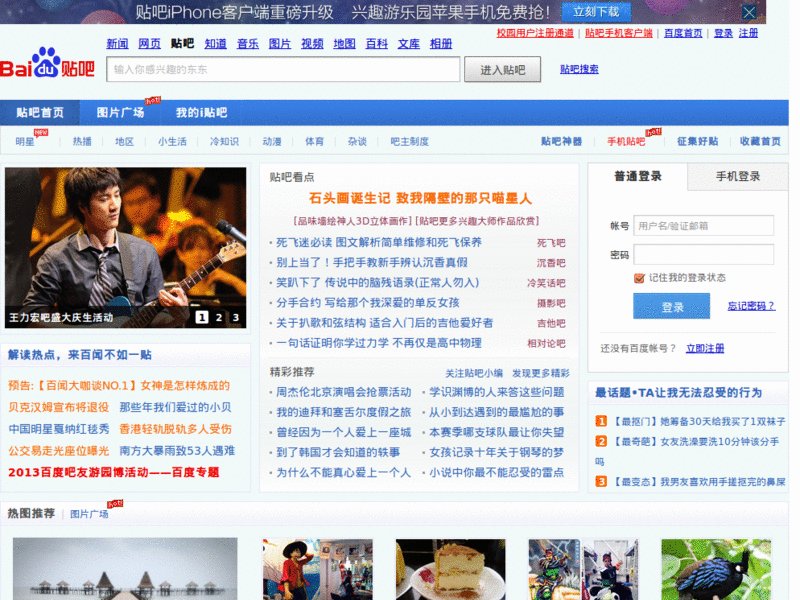Open 视频 in top navigation
The height and width of the screenshot is (600, 800).
click(312, 44)
